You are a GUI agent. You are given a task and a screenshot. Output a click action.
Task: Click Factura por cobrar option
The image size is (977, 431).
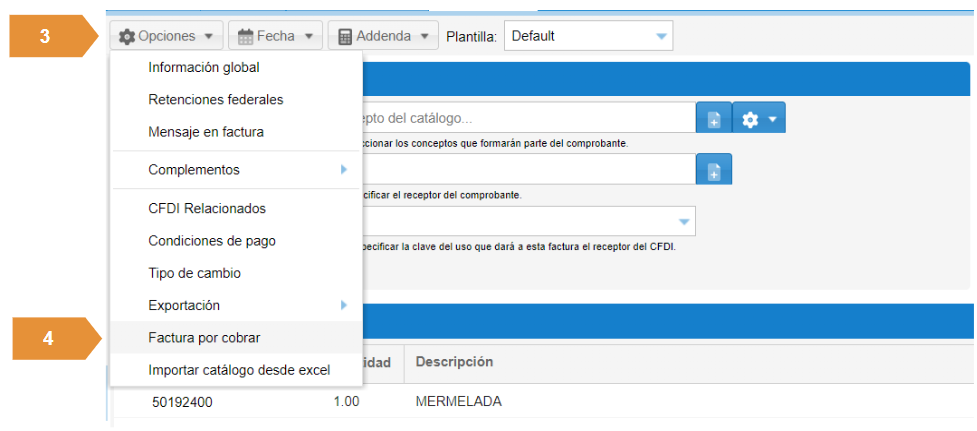click(204, 338)
